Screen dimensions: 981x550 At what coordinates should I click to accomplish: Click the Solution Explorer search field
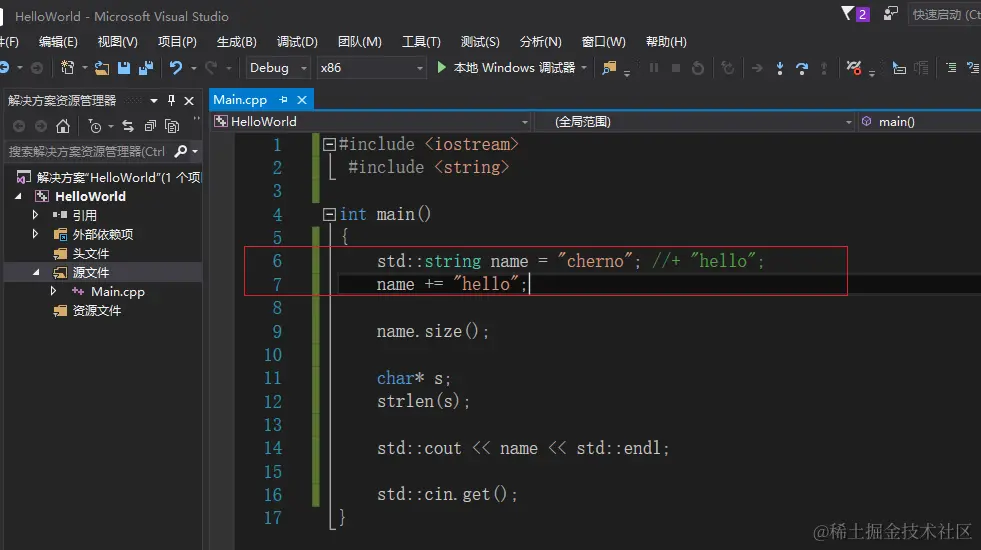click(x=88, y=151)
